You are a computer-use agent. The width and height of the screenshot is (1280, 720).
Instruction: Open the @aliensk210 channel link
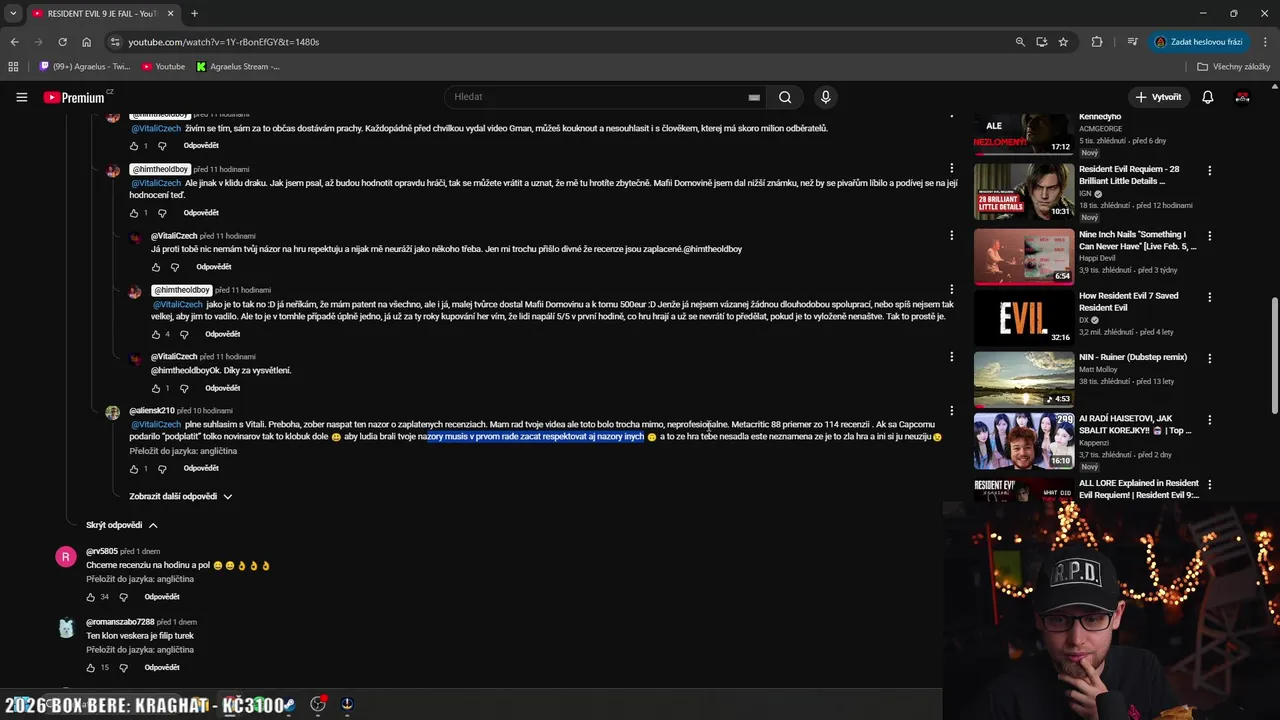click(152, 411)
